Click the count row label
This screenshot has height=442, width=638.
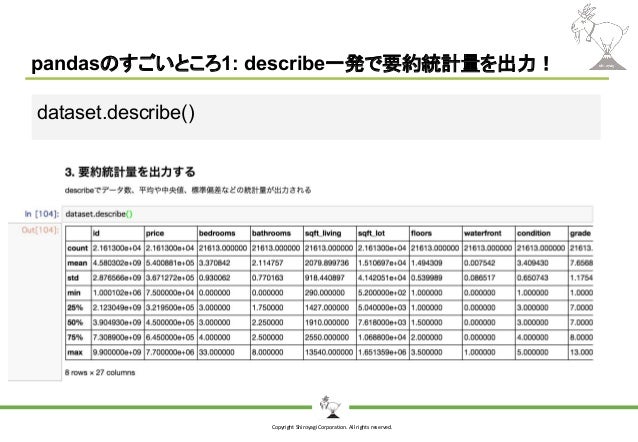tap(78, 248)
